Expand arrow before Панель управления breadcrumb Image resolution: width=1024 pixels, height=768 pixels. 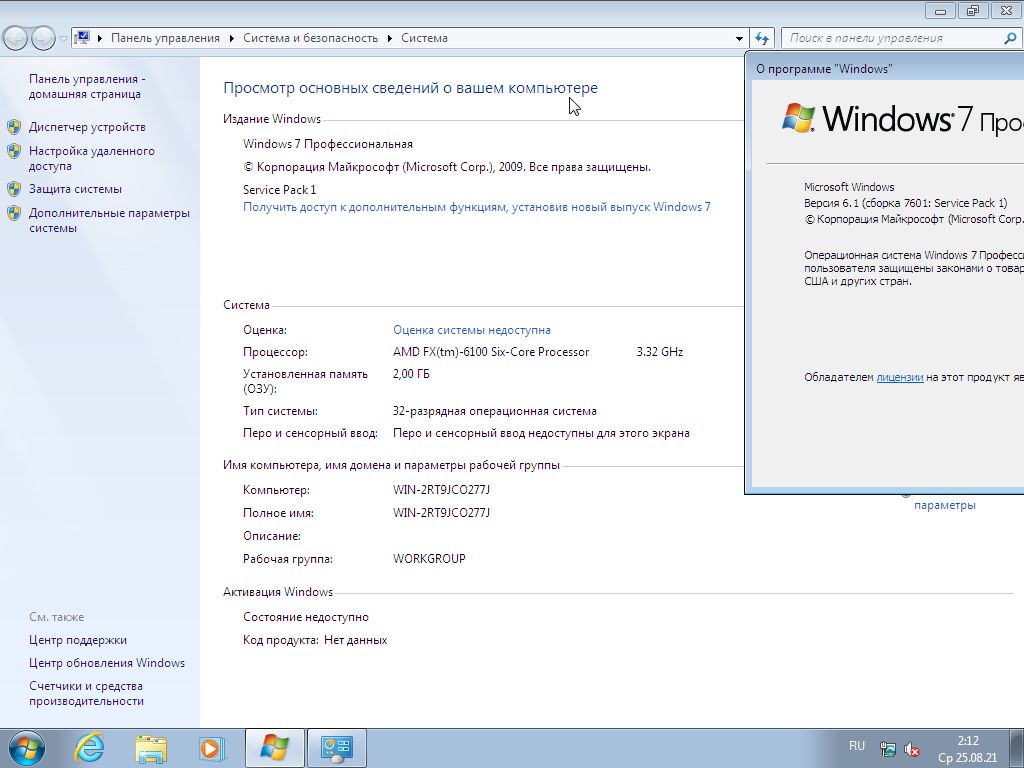click(x=100, y=39)
